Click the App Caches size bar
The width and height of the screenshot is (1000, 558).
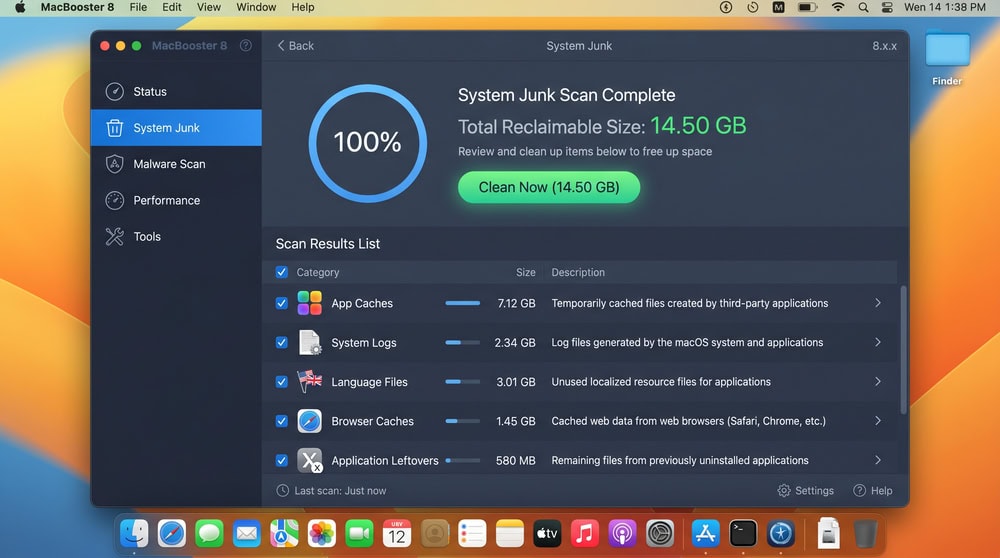pos(463,304)
